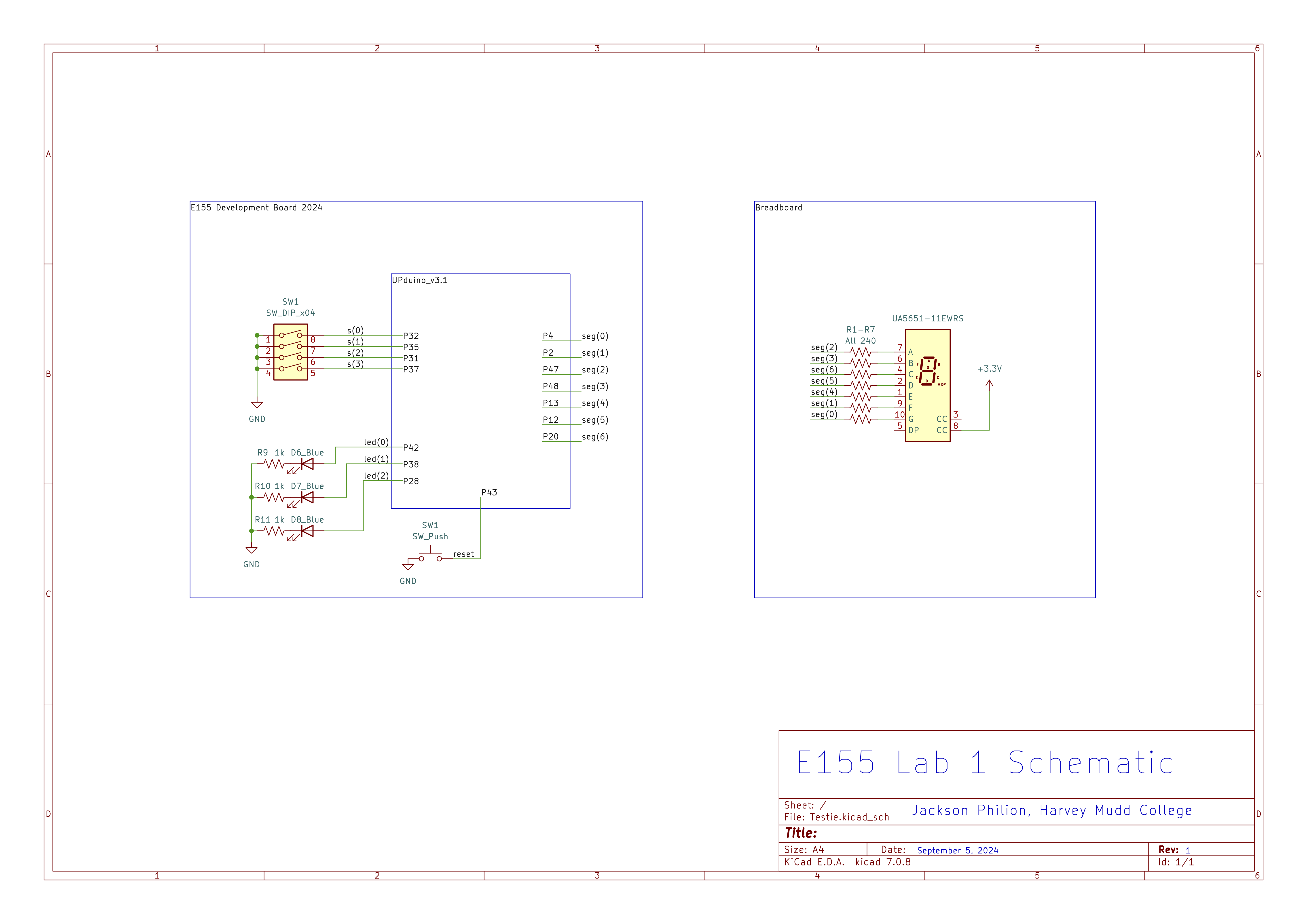Select the P32 pin label
The width and height of the screenshot is (1307, 924).
[411, 336]
